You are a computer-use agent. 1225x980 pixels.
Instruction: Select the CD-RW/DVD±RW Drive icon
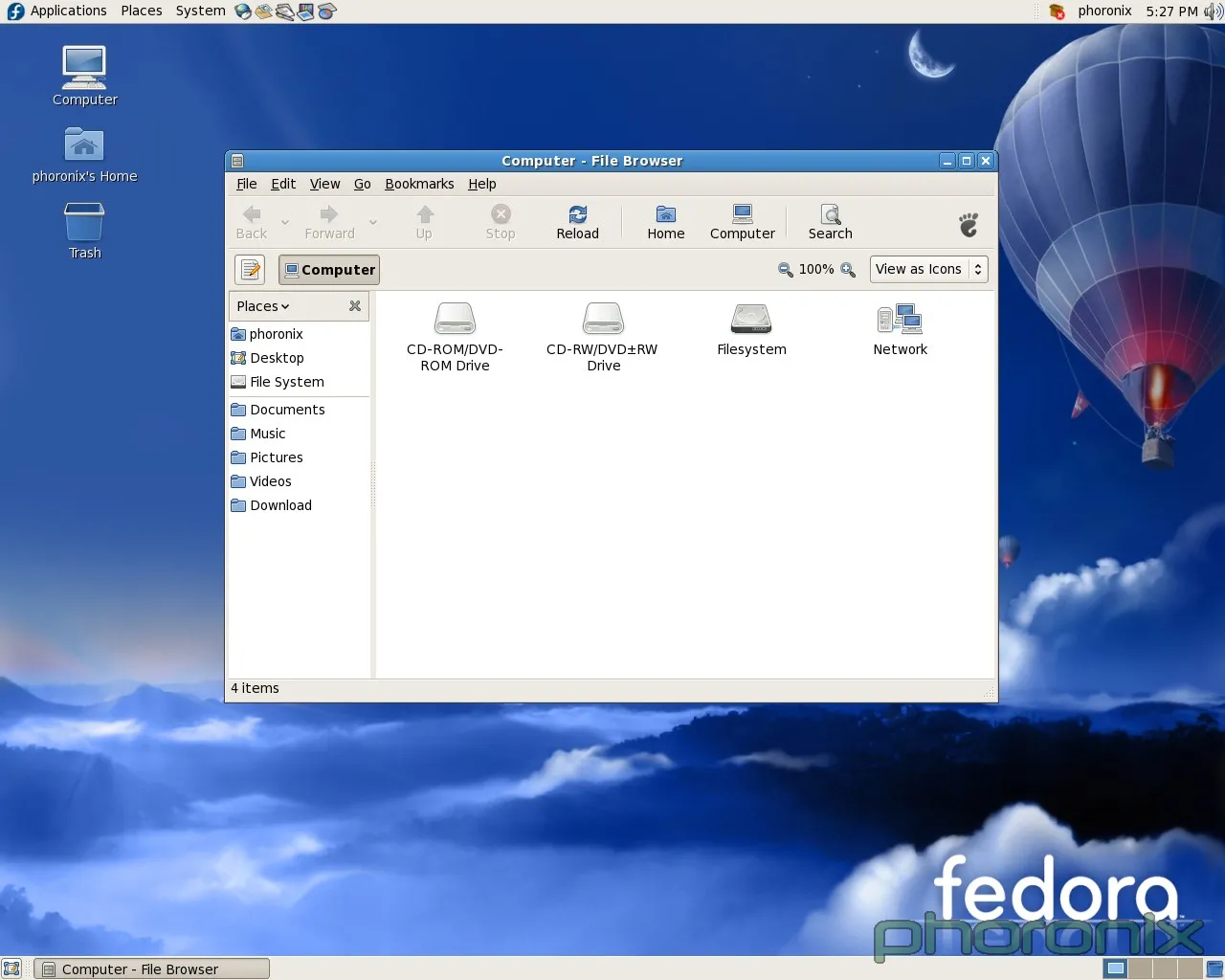603,337
